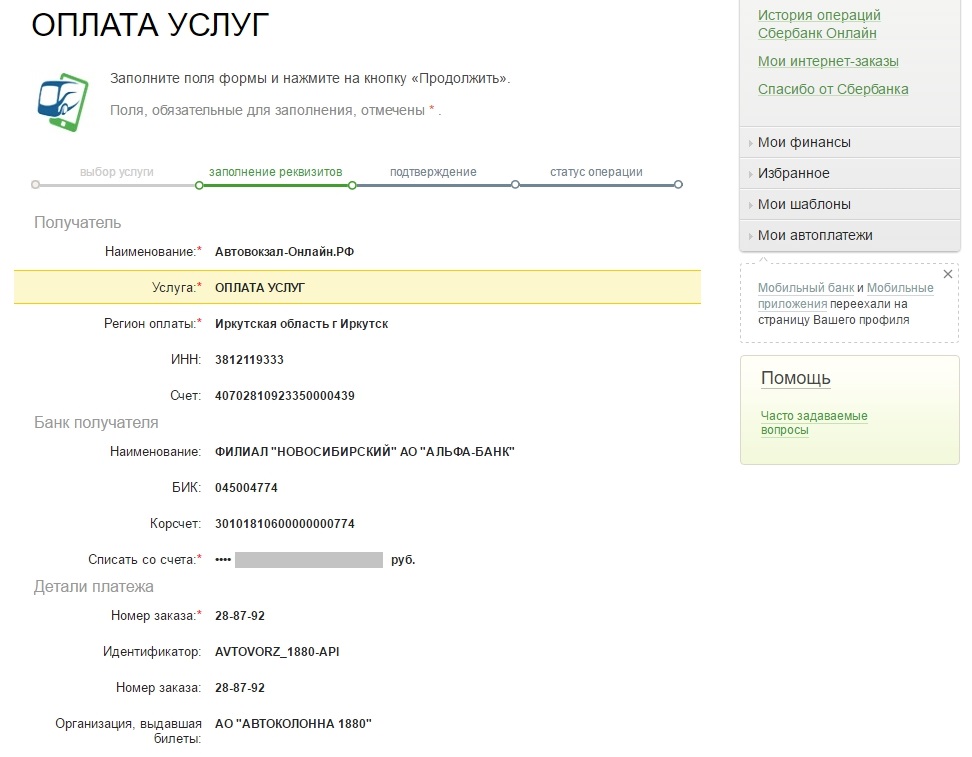Click the highlighted ОПЛАТА УСЛУГ service value
This screenshot has width=972, height=757.
(x=260, y=288)
